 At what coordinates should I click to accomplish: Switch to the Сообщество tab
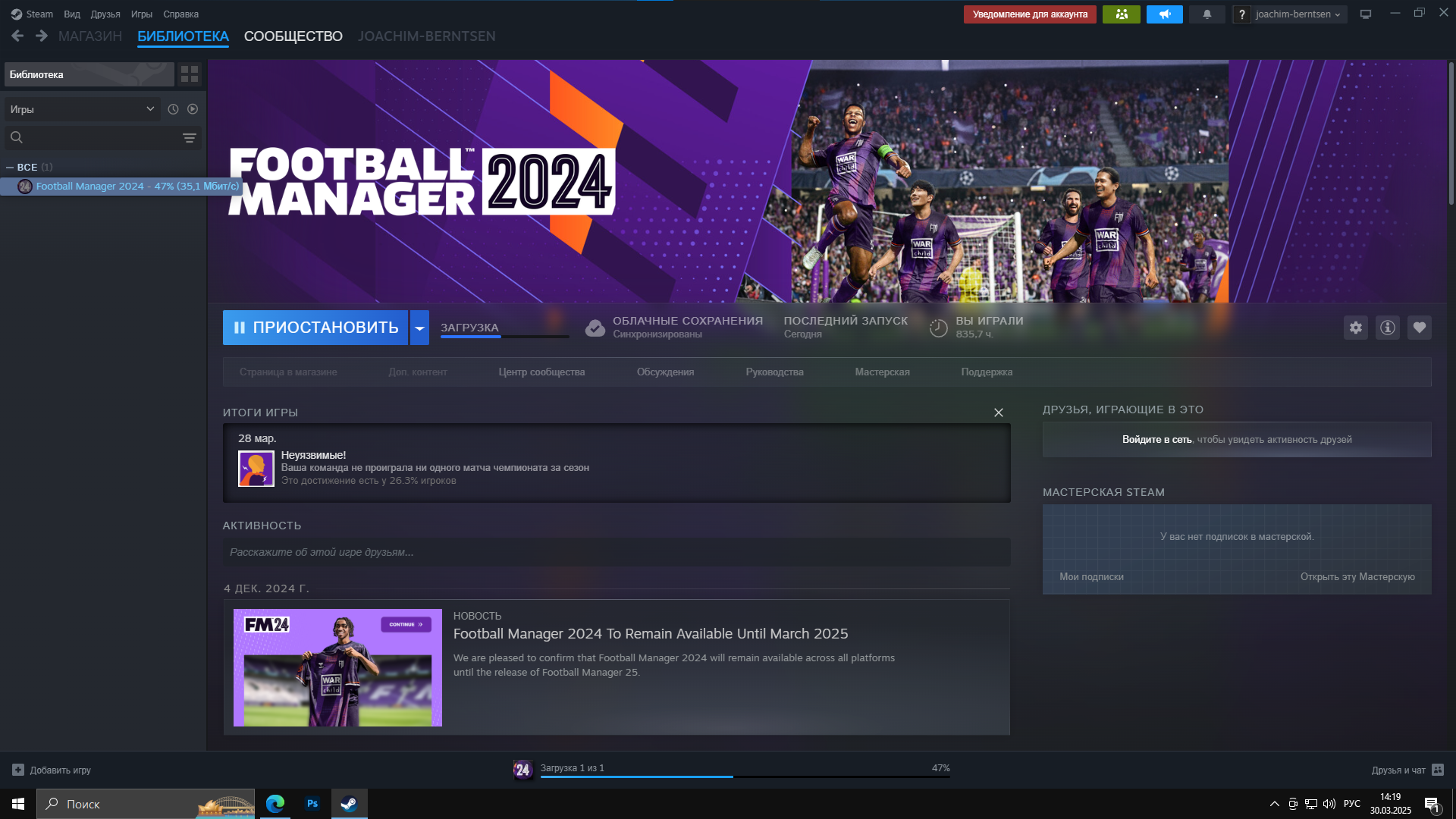293,36
